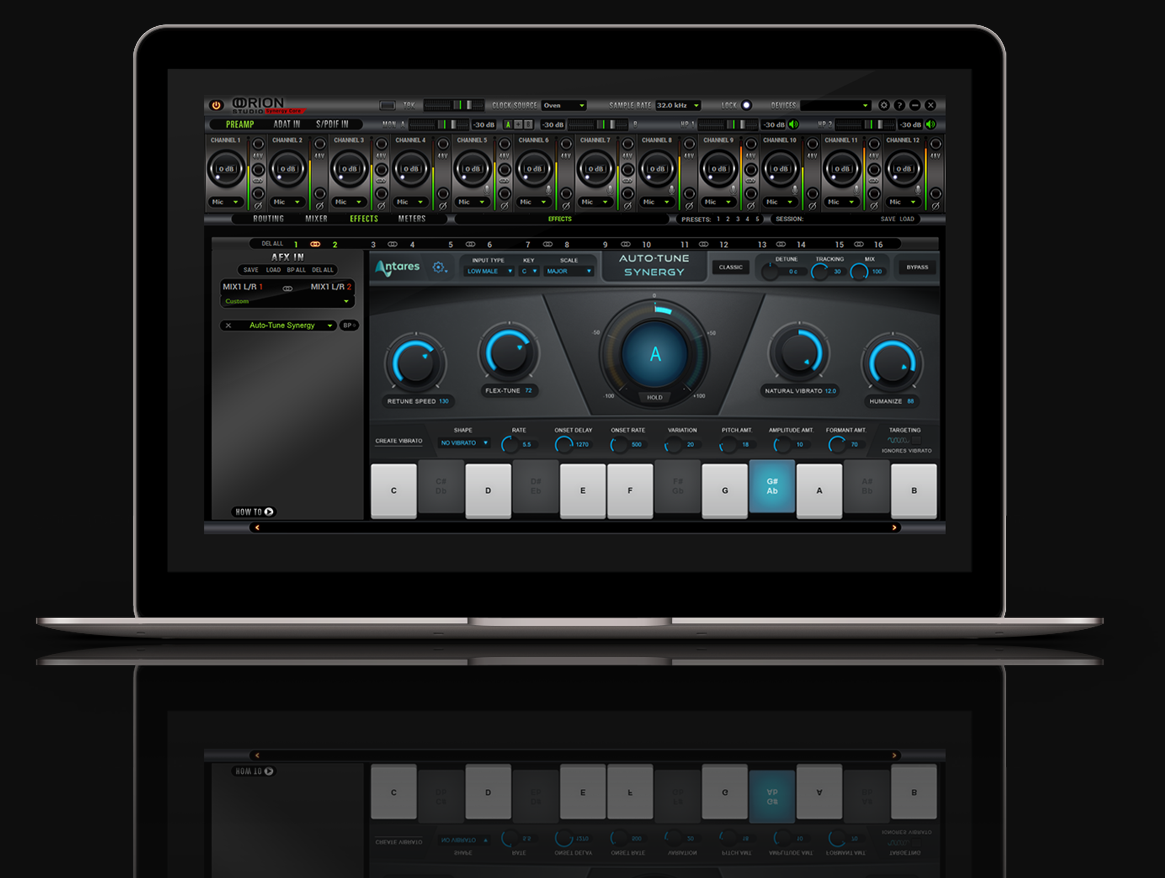The height and width of the screenshot is (878, 1165).
Task: Toggle 48V phantom power on Channel 1
Action: (258, 144)
